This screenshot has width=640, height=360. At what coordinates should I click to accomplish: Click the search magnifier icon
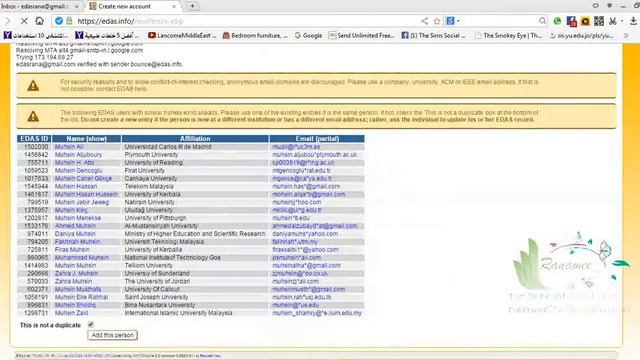click(542, 21)
